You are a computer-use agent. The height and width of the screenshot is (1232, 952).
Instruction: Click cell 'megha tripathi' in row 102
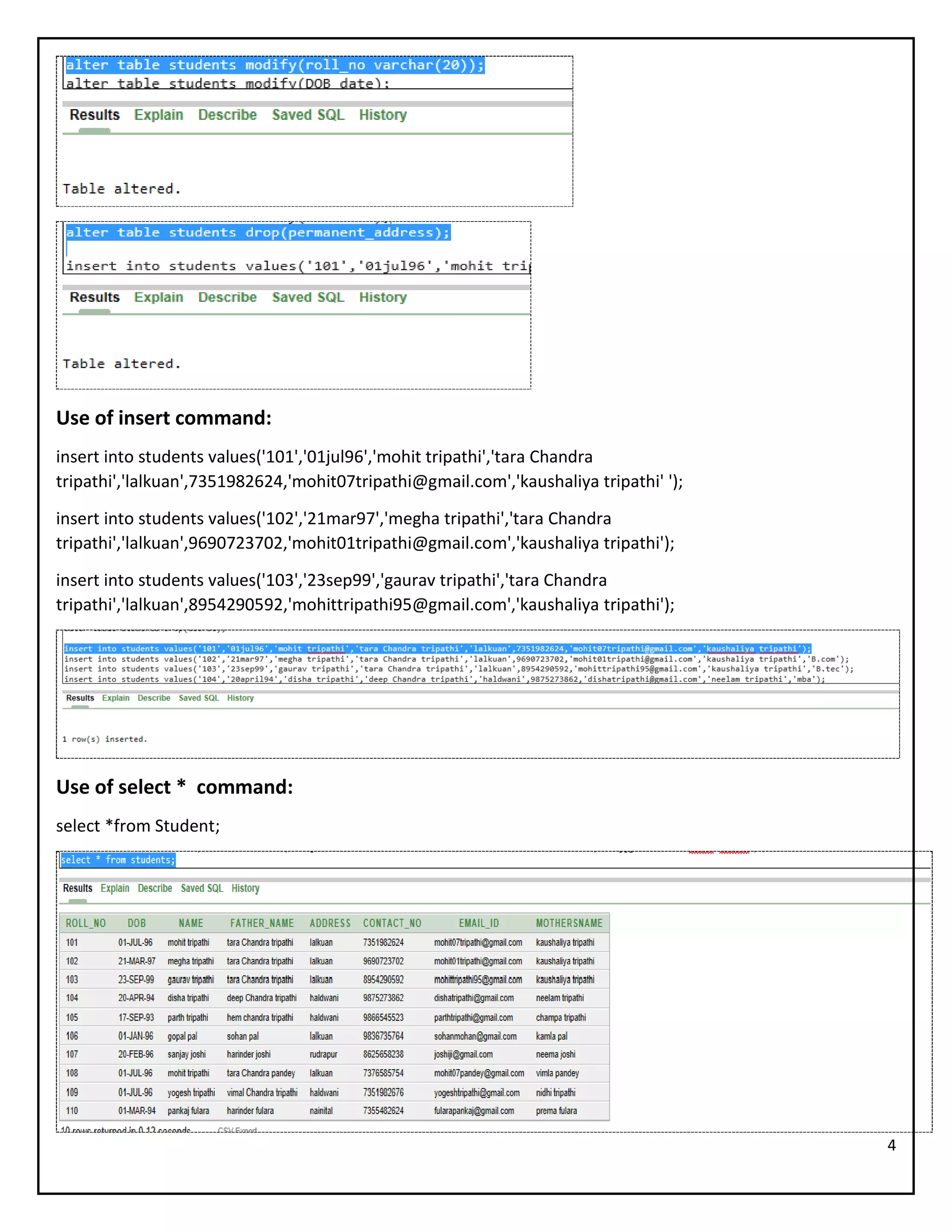(x=191, y=960)
